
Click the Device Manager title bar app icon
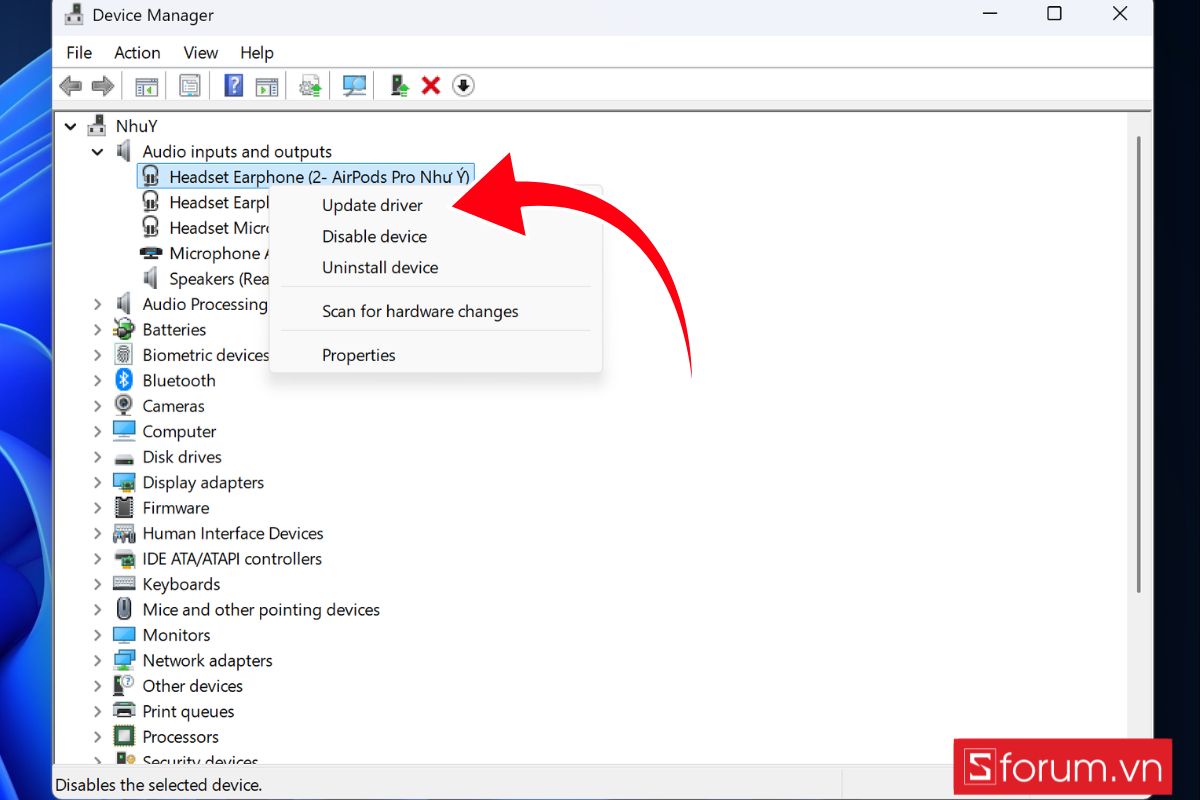[x=73, y=15]
